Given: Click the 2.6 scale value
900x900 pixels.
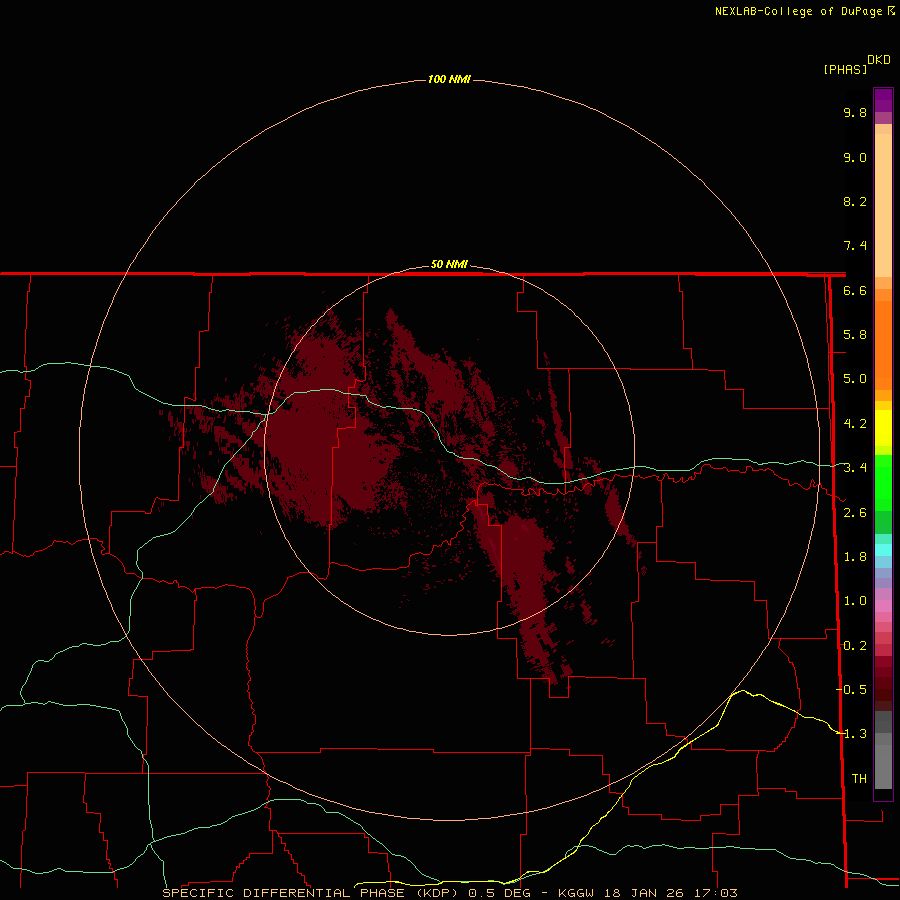Looking at the screenshot, I should [x=855, y=513].
